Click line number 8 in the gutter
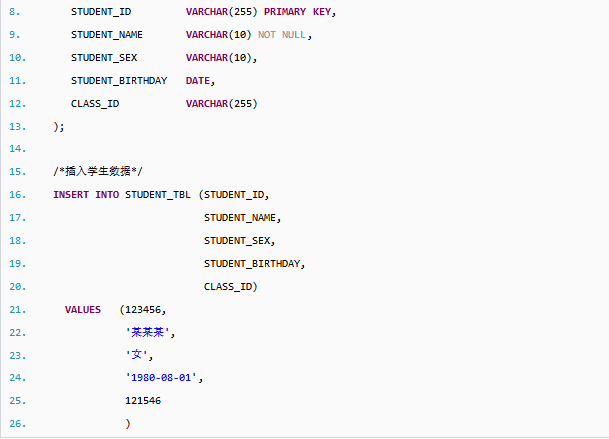The height and width of the screenshot is (439, 609). point(14,12)
